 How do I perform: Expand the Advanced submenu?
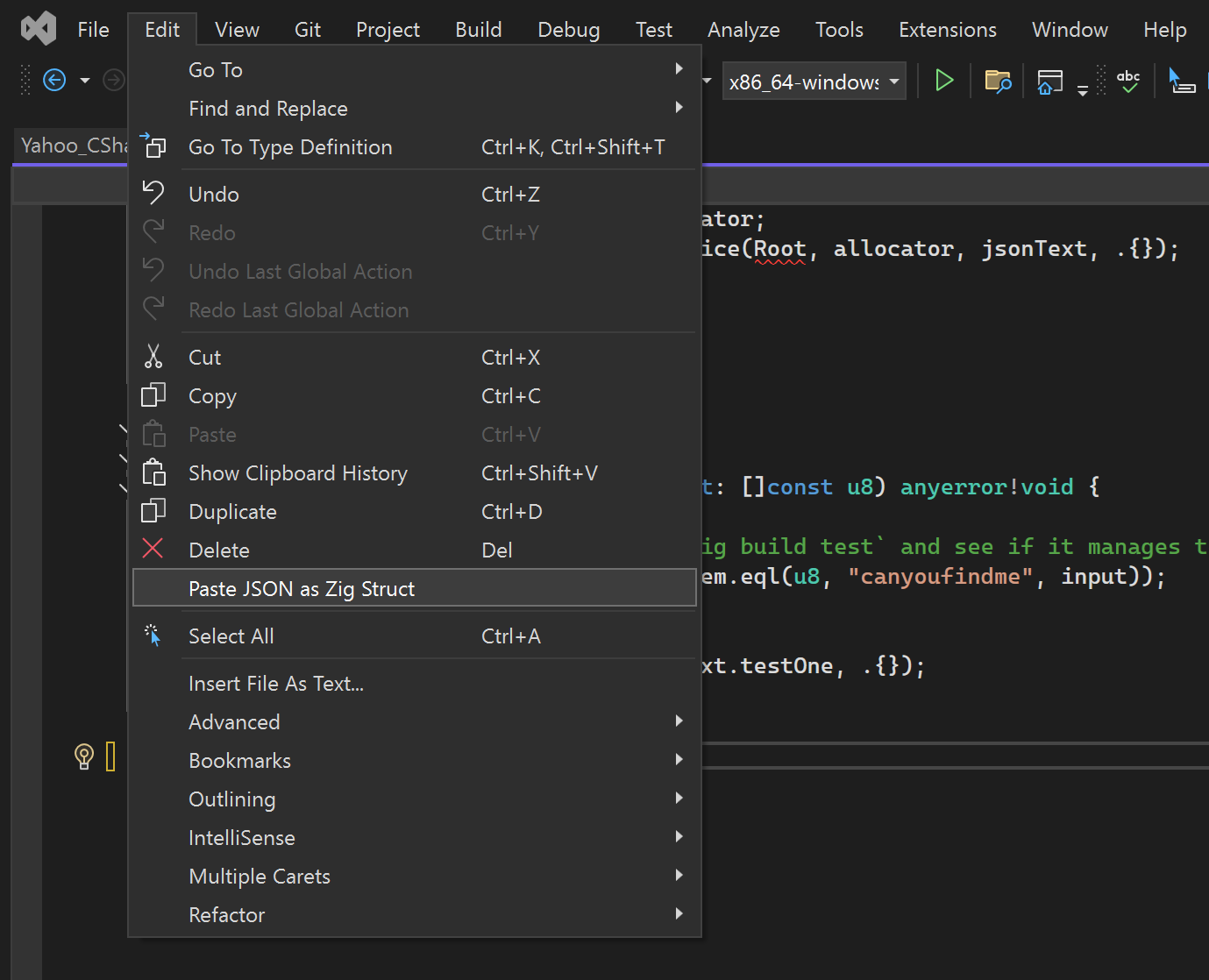234,722
